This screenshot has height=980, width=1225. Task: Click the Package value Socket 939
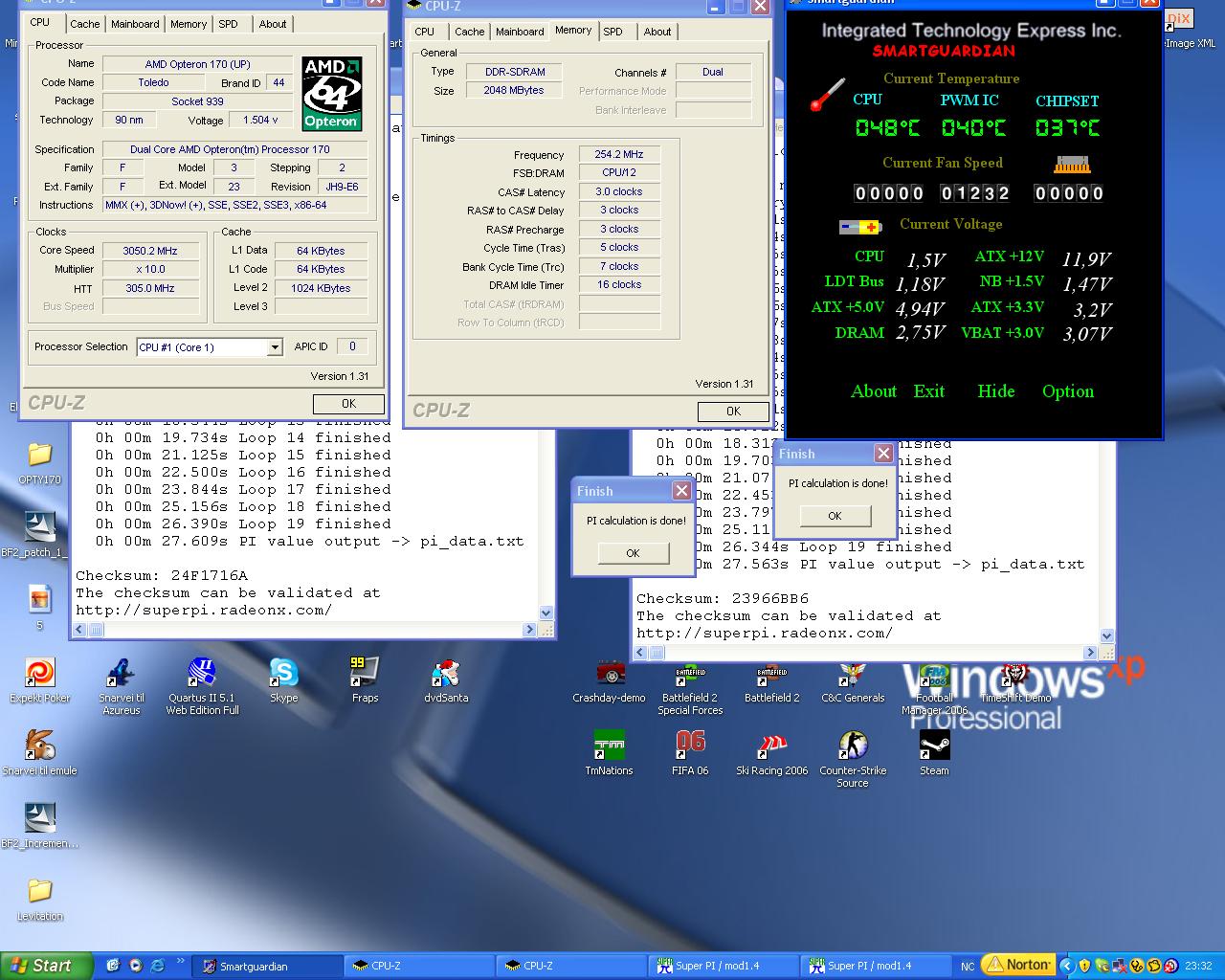coord(198,101)
